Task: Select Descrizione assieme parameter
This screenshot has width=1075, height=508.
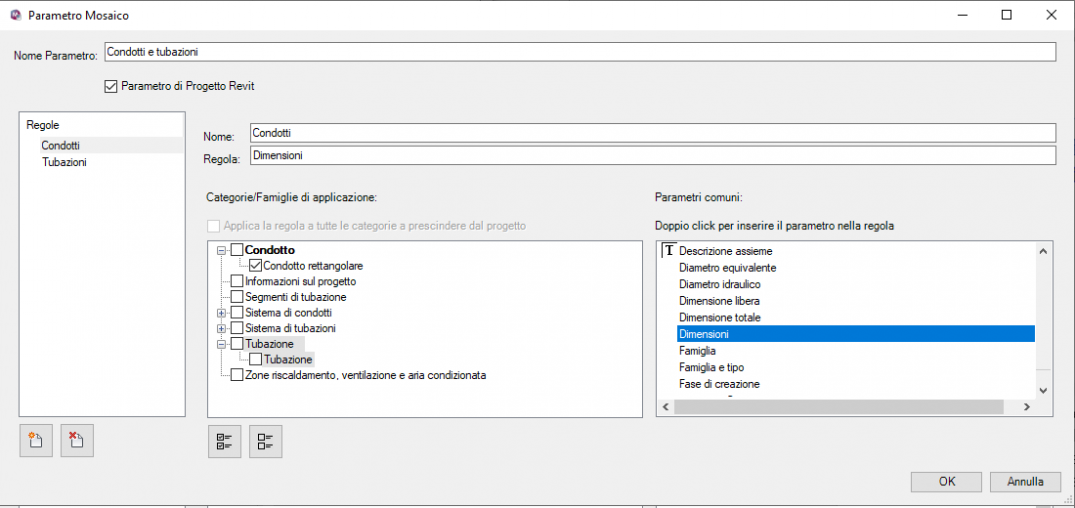Action: pyautogui.click(x=726, y=251)
